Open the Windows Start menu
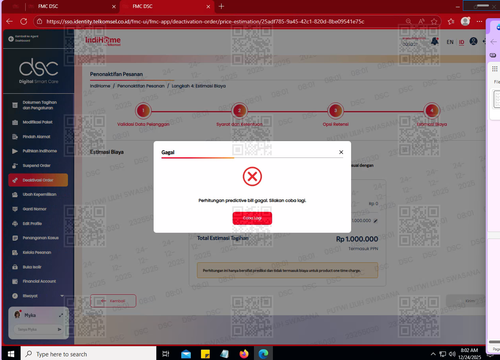 pos(11,354)
